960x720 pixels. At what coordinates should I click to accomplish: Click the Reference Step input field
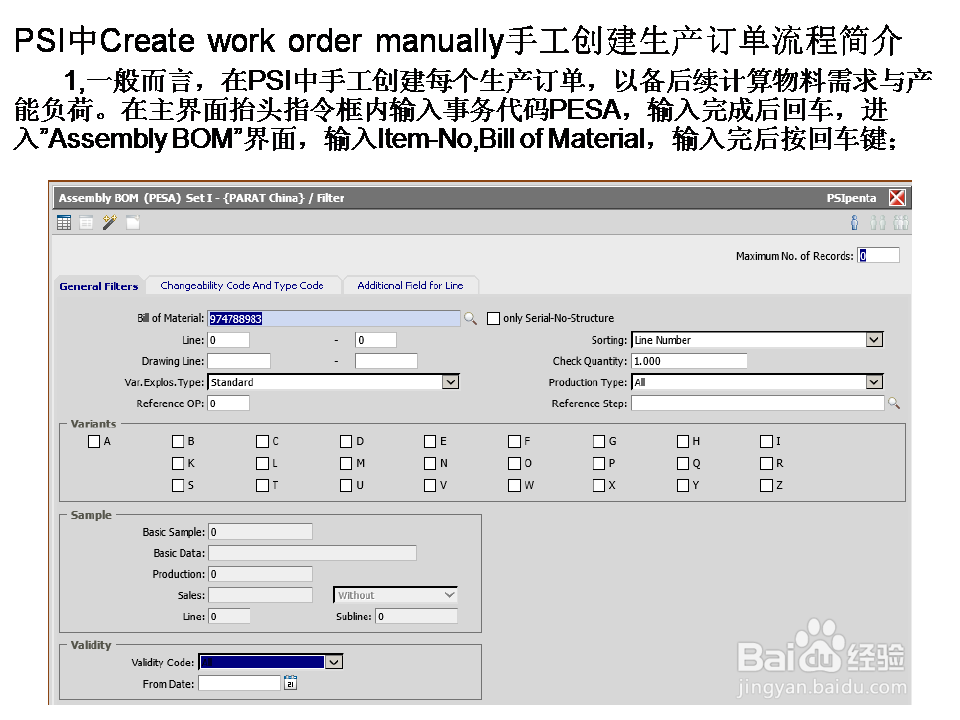(x=757, y=403)
